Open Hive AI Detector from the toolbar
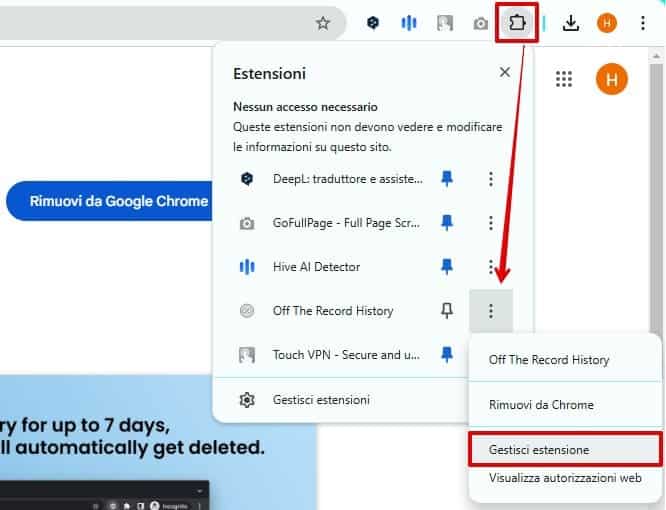Viewport: 666px width, 510px height. (409, 23)
